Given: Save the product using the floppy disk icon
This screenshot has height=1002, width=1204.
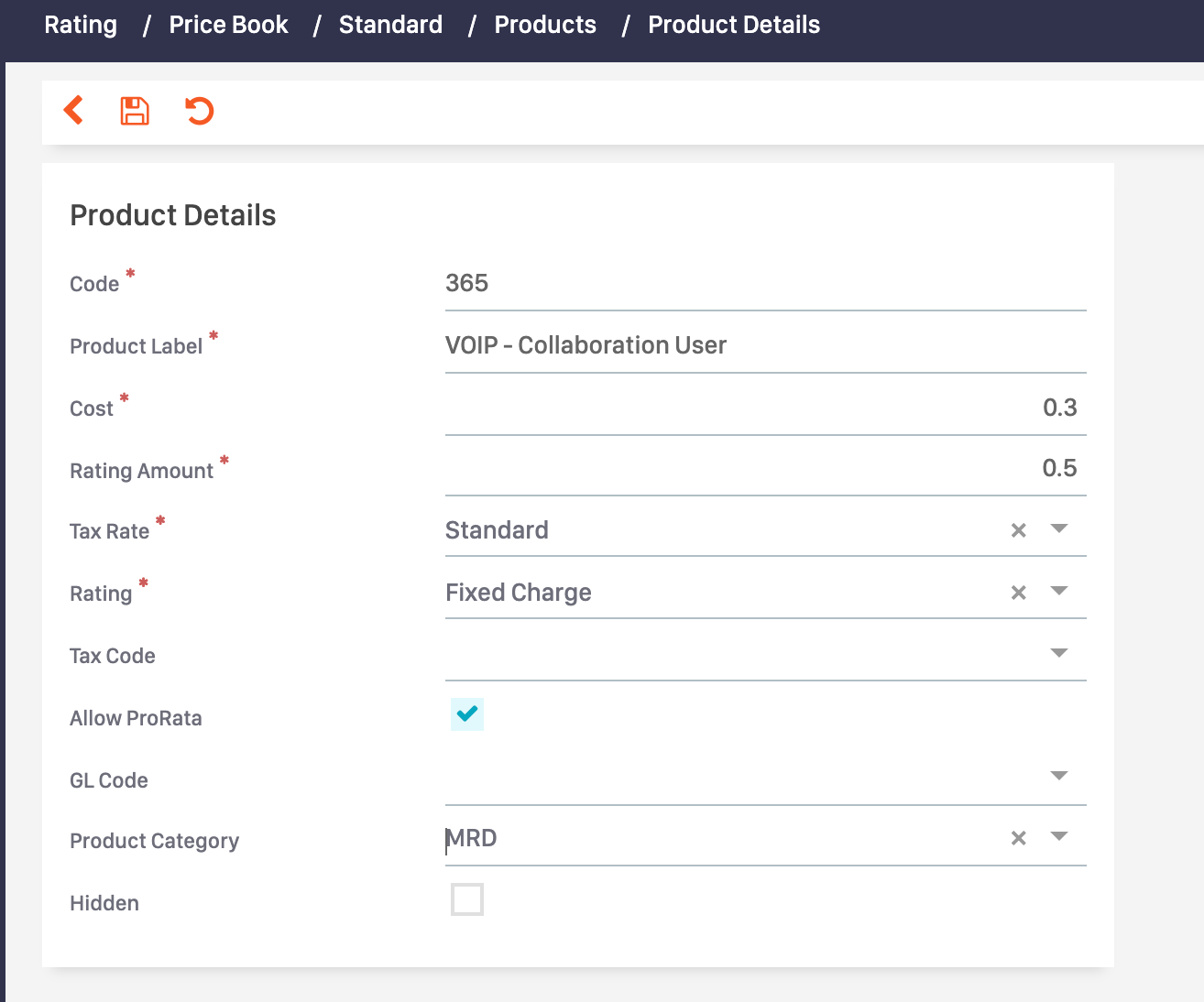Looking at the screenshot, I should pyautogui.click(x=134, y=110).
